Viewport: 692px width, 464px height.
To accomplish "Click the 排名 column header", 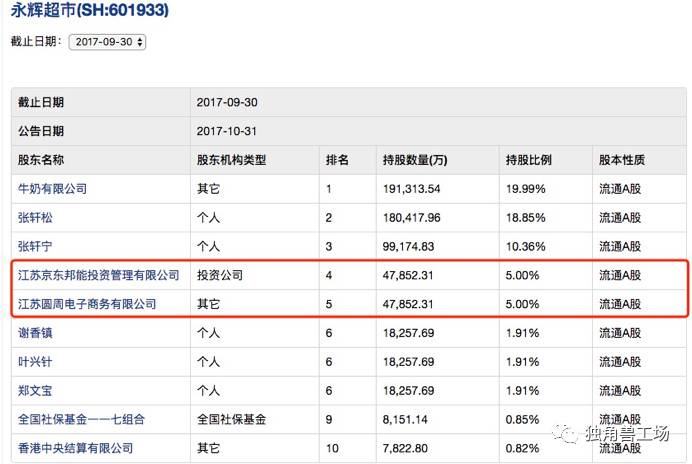I will [x=337, y=160].
